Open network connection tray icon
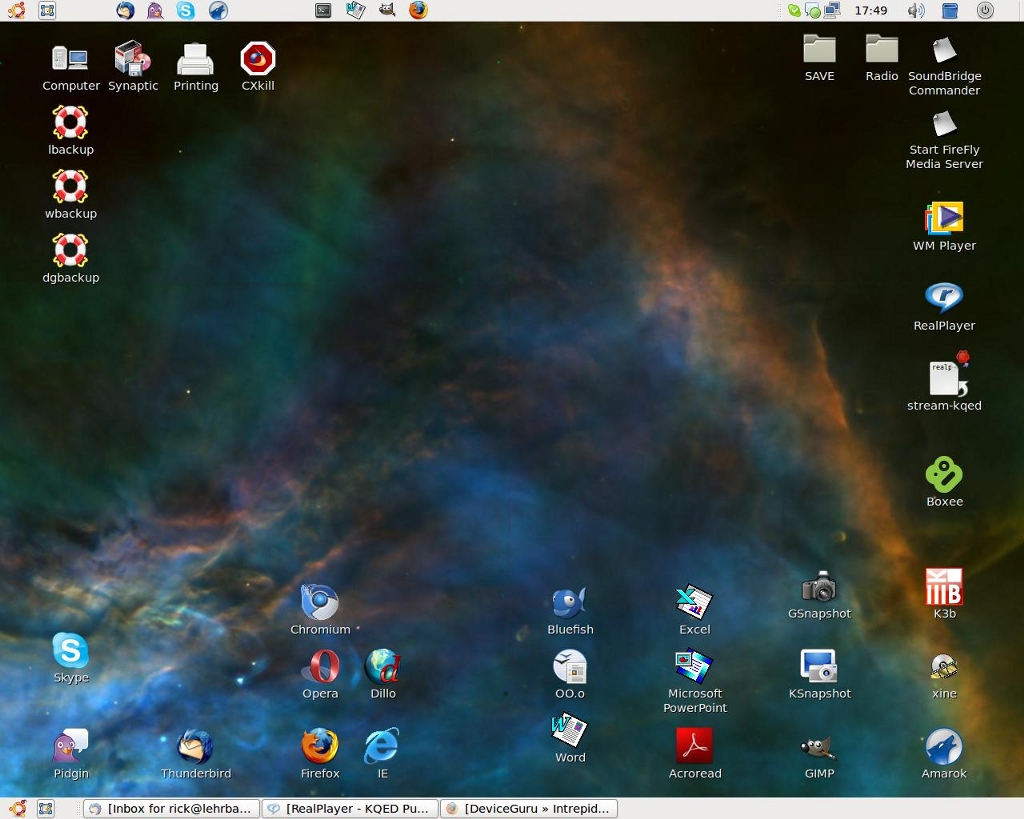 point(832,10)
